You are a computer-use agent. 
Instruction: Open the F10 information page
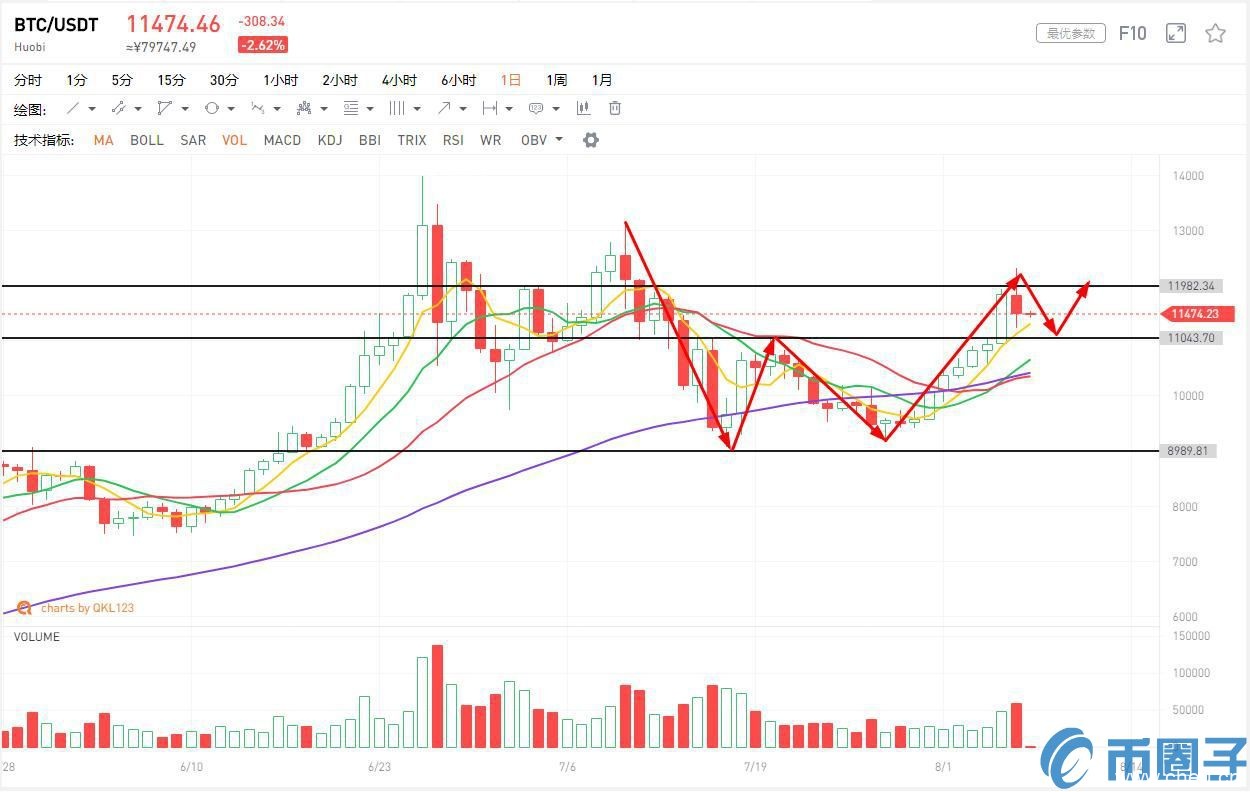[x=1132, y=33]
